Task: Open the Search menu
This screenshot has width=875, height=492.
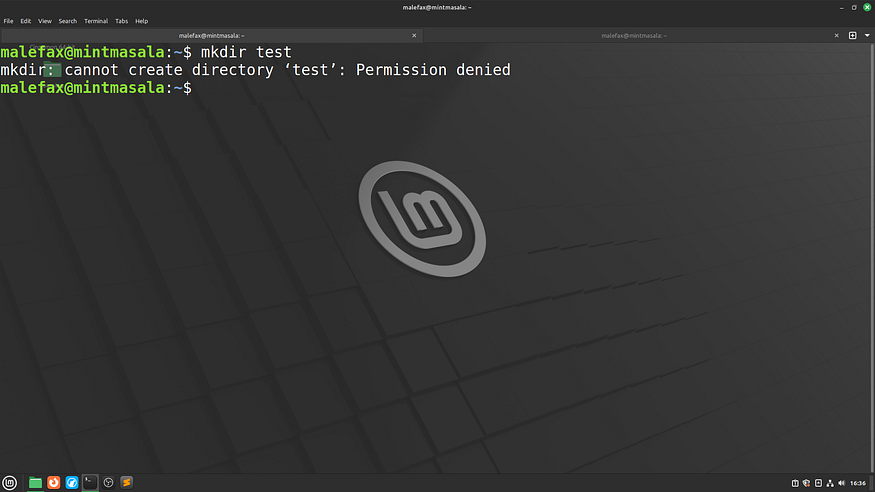Action: [x=68, y=21]
